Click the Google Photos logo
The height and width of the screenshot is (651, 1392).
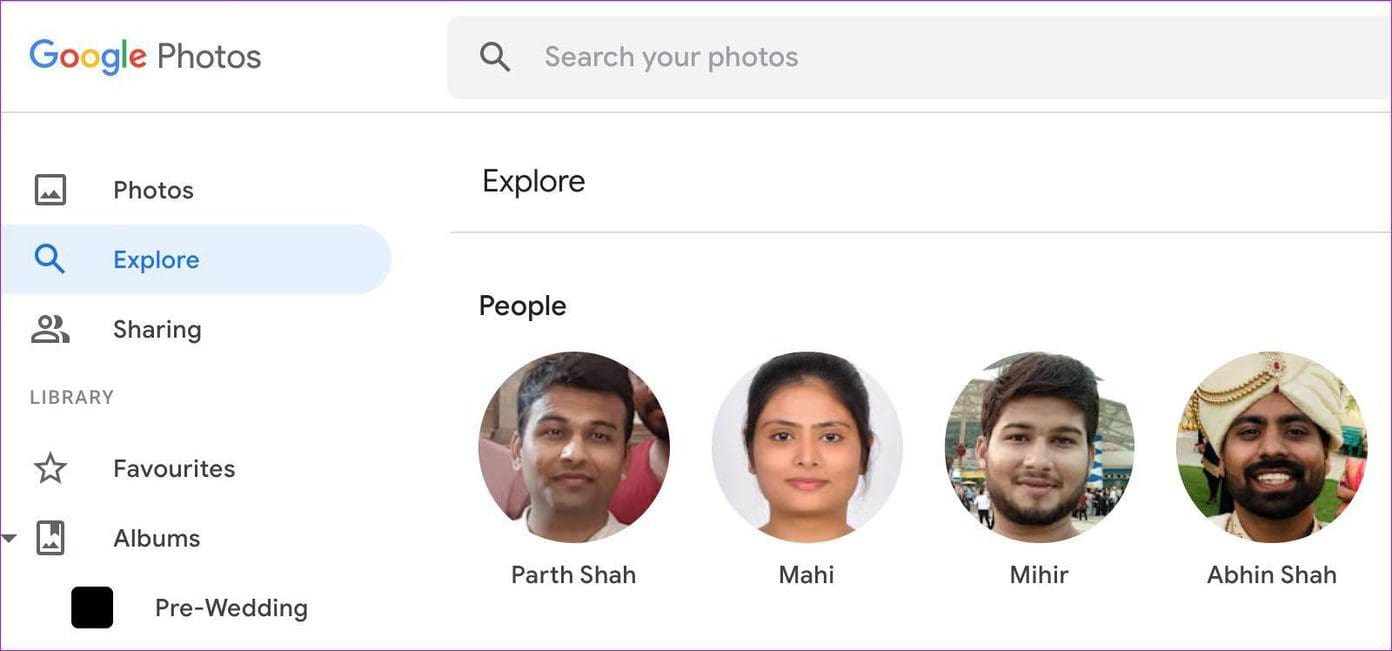[144, 57]
